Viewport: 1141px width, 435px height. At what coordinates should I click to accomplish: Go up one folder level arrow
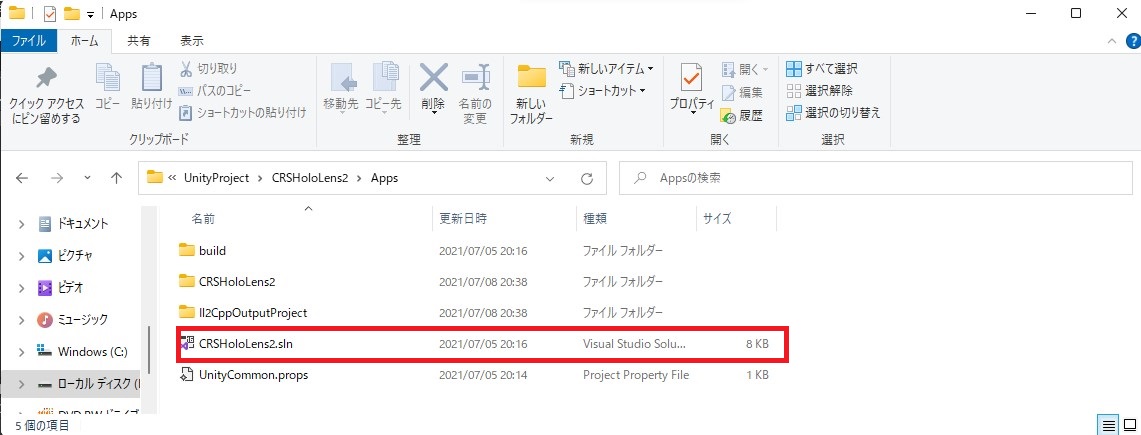tap(116, 177)
